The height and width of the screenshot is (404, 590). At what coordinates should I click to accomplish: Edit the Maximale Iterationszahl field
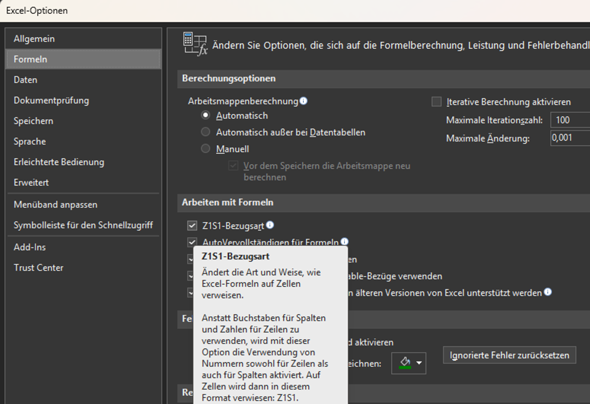coord(570,120)
